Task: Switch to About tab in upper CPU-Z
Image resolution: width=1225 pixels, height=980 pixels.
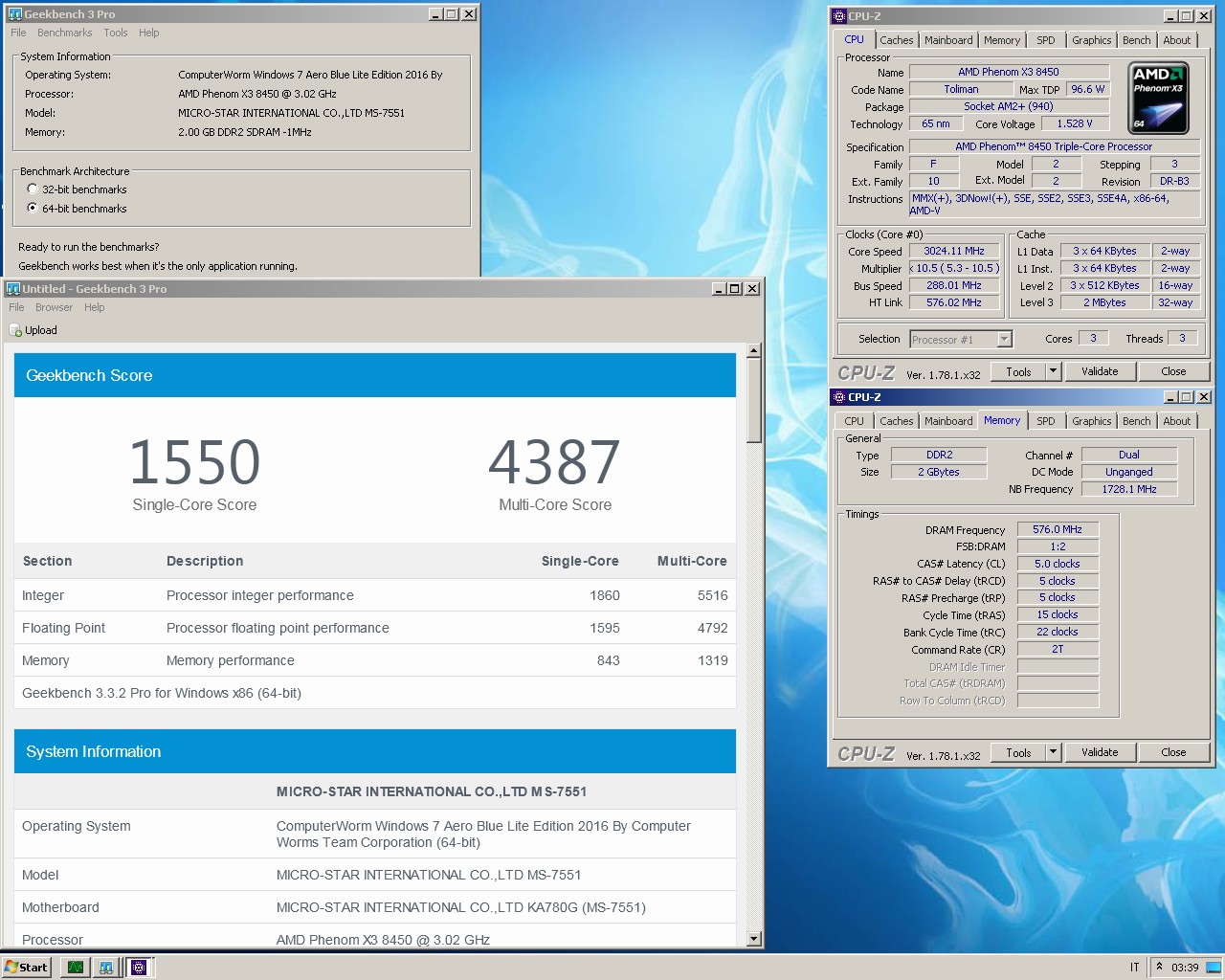Action: click(x=1177, y=40)
